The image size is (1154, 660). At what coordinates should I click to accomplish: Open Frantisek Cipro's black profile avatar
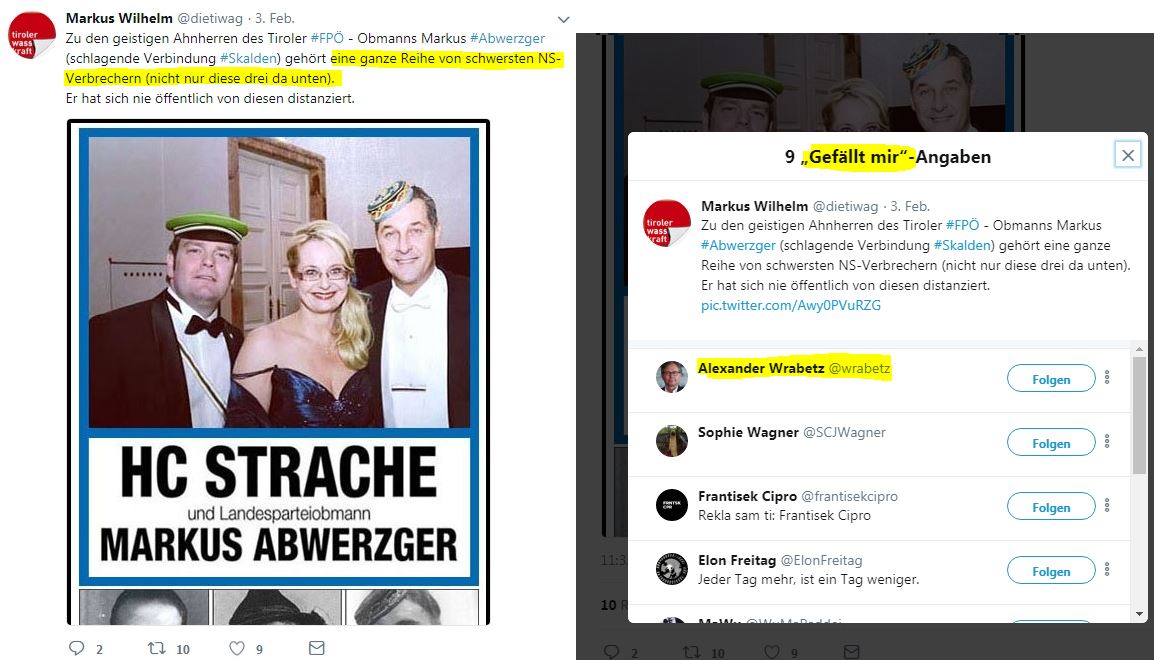point(671,505)
